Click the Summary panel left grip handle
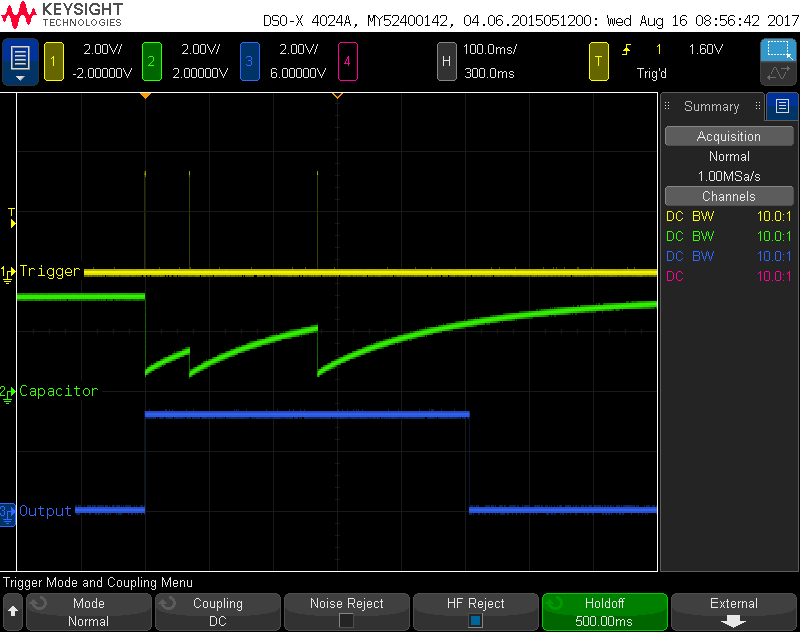800x632 pixels. tap(667, 106)
